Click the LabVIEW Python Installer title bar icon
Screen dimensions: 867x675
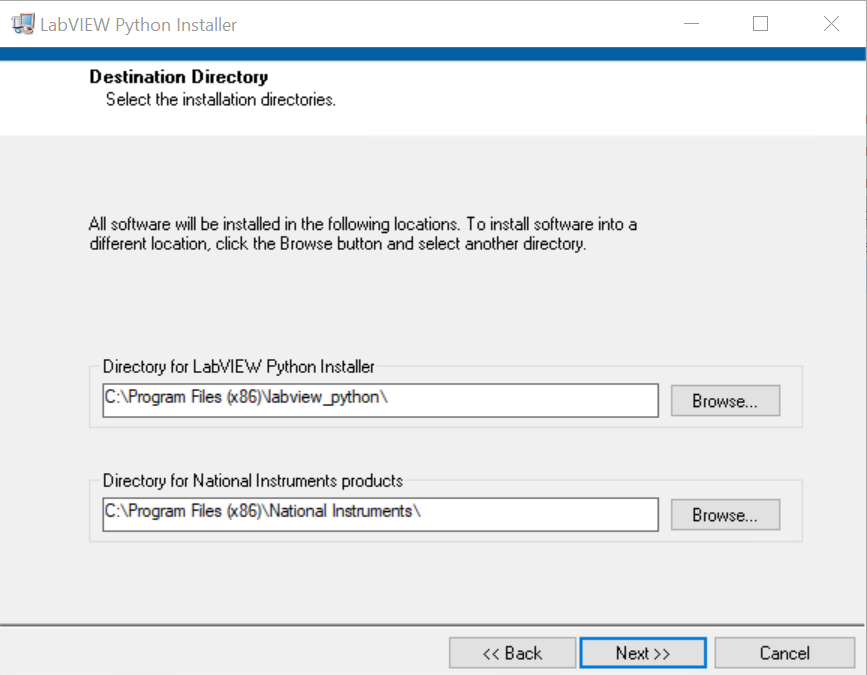tap(23, 24)
